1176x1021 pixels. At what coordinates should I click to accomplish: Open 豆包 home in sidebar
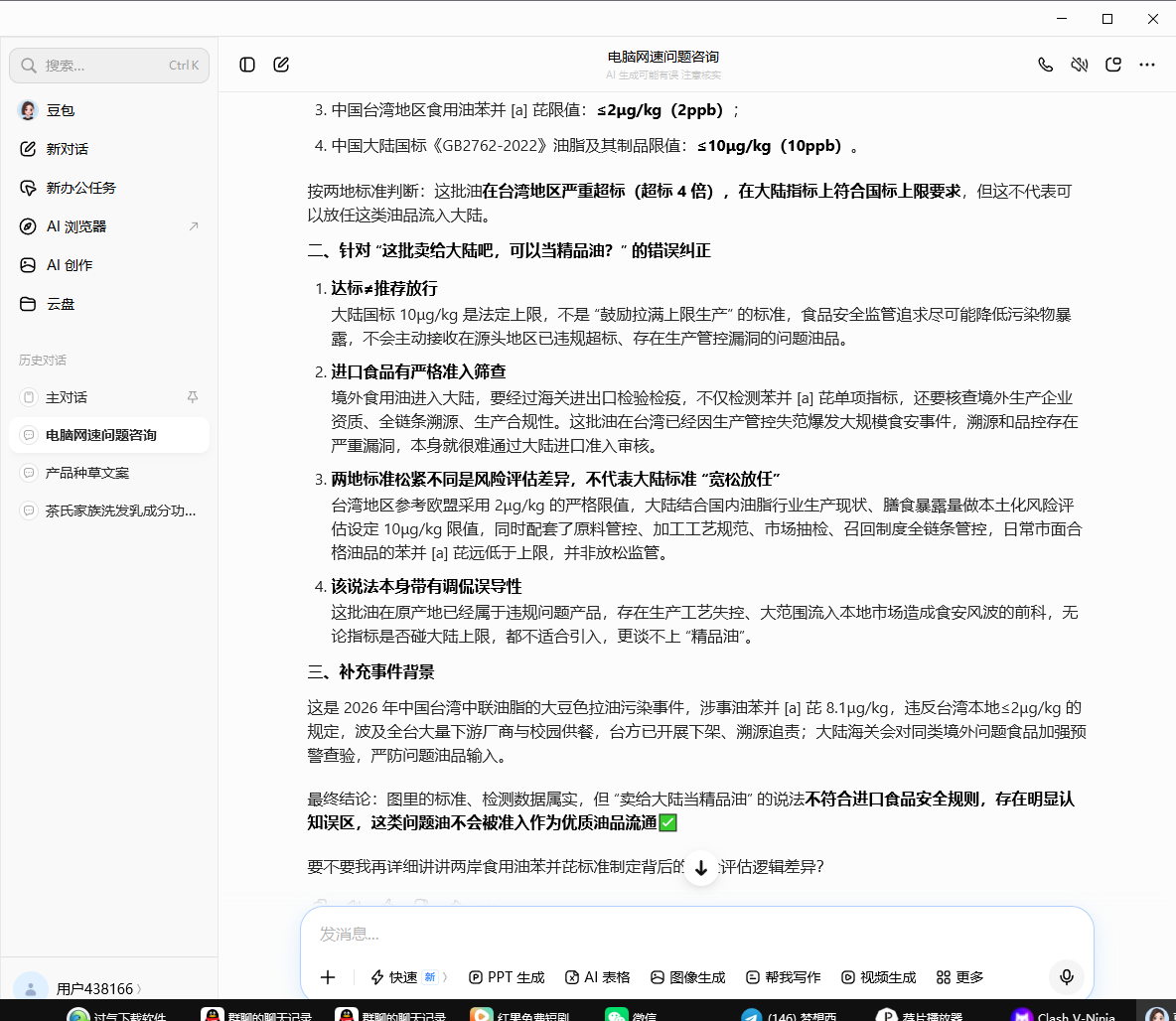coord(109,110)
